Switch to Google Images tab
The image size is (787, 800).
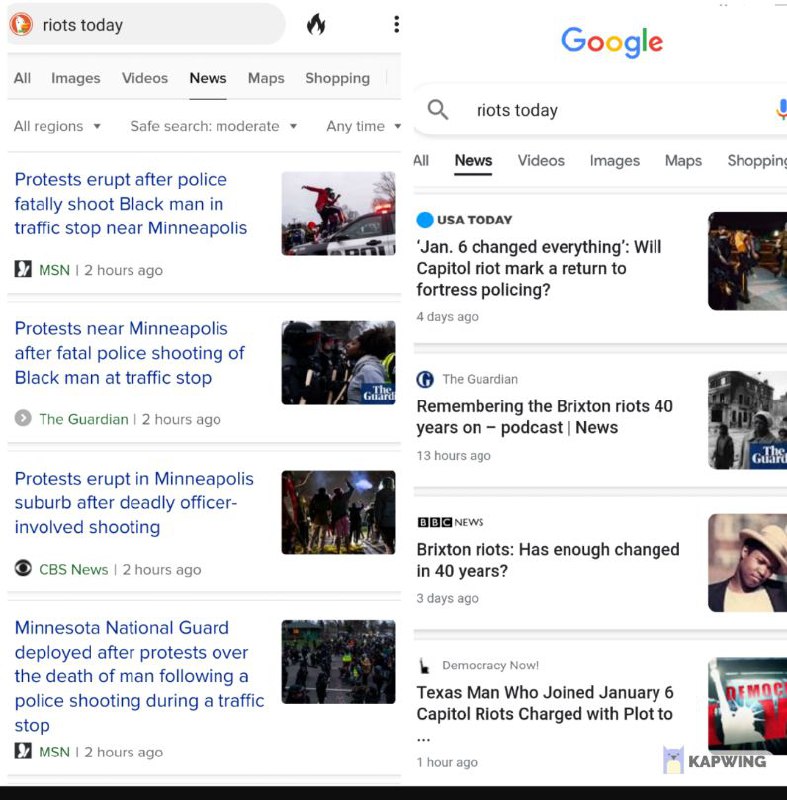pos(615,160)
